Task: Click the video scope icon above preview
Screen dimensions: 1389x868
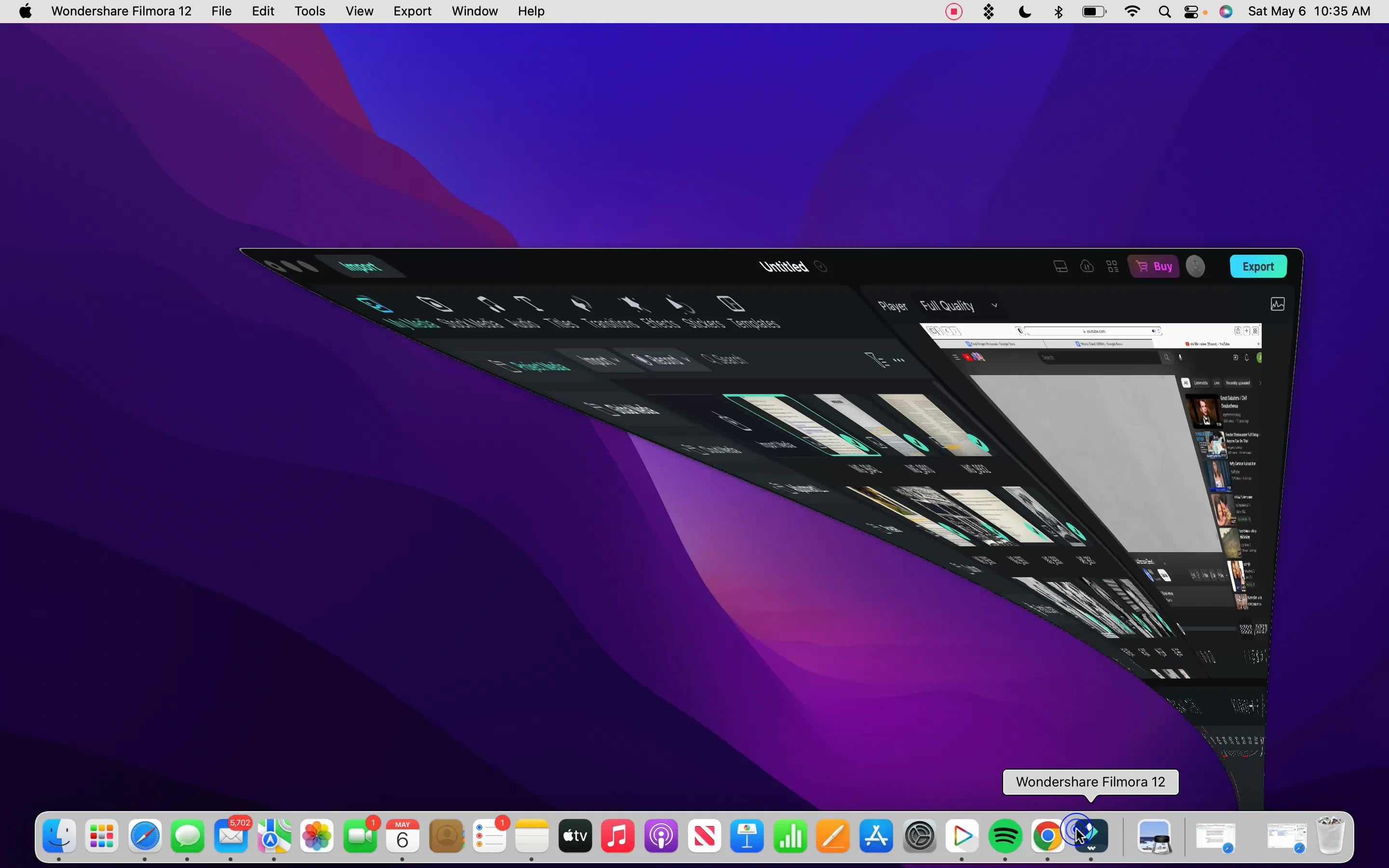Action: [x=1278, y=304]
